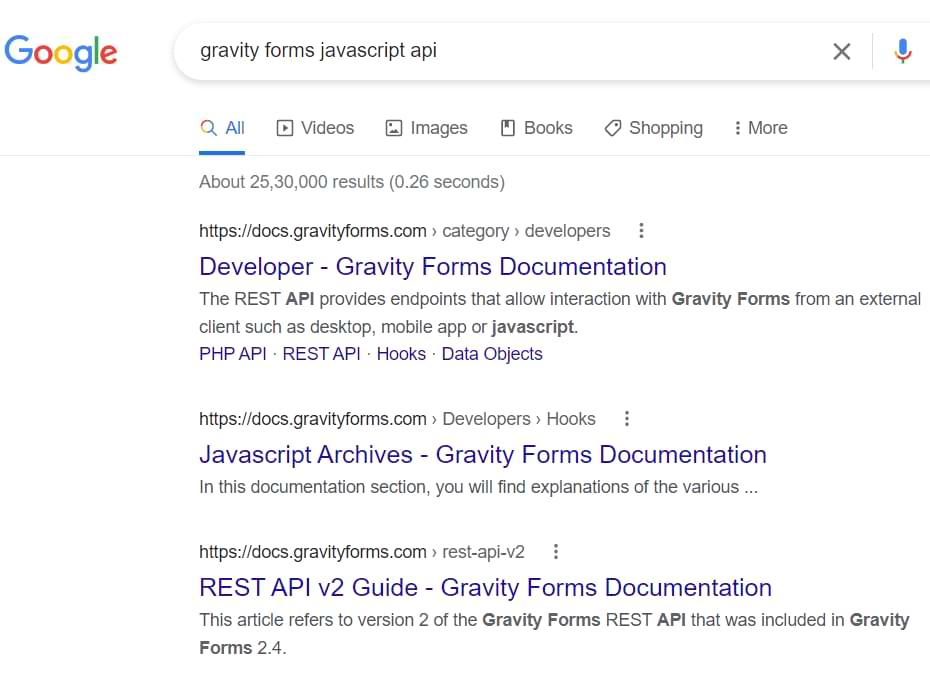Open options for REST API v2 result (three dots)
The width and height of the screenshot is (930, 689).
coord(556,552)
